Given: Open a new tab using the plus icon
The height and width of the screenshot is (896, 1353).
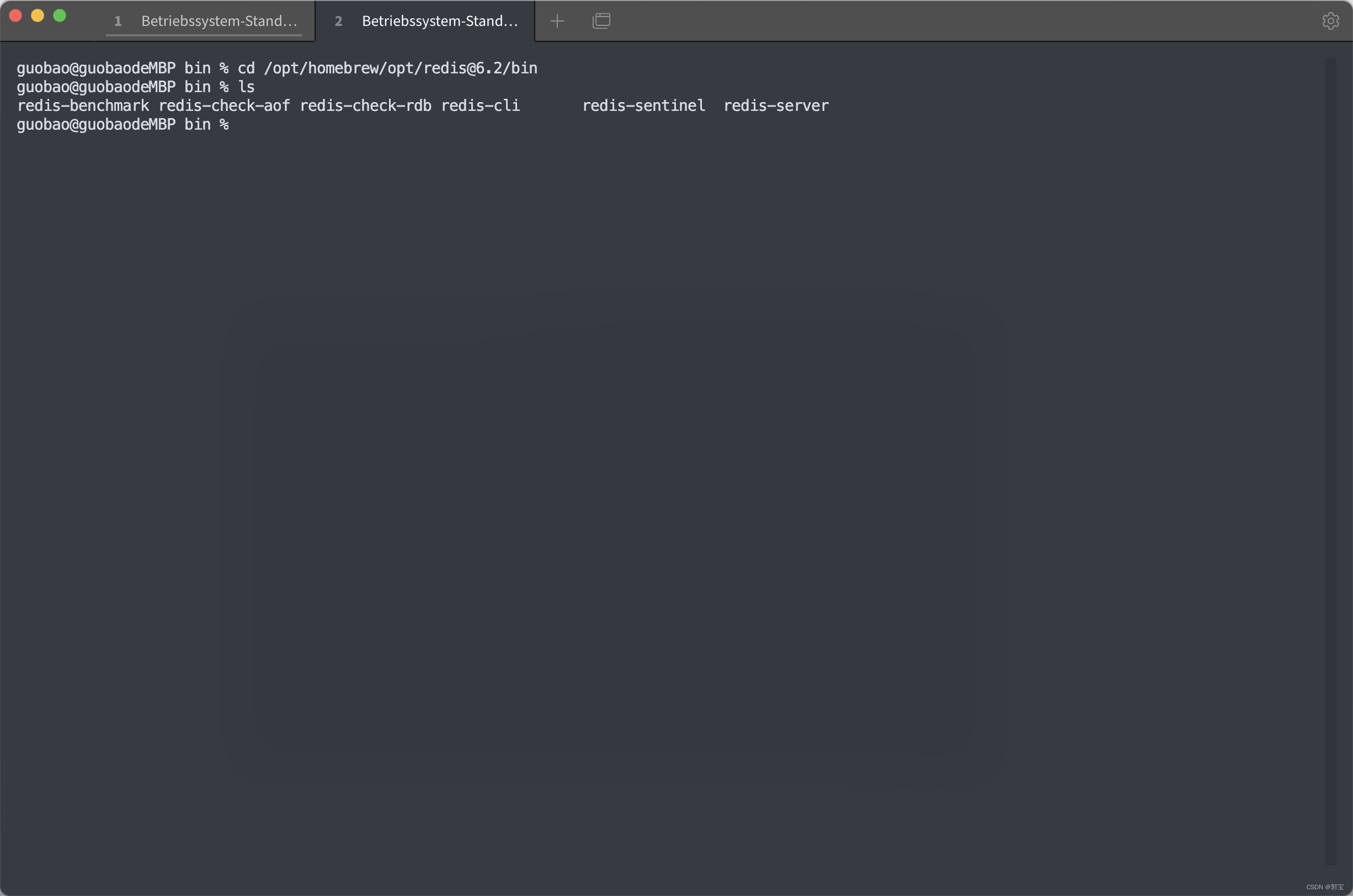Looking at the screenshot, I should point(557,21).
